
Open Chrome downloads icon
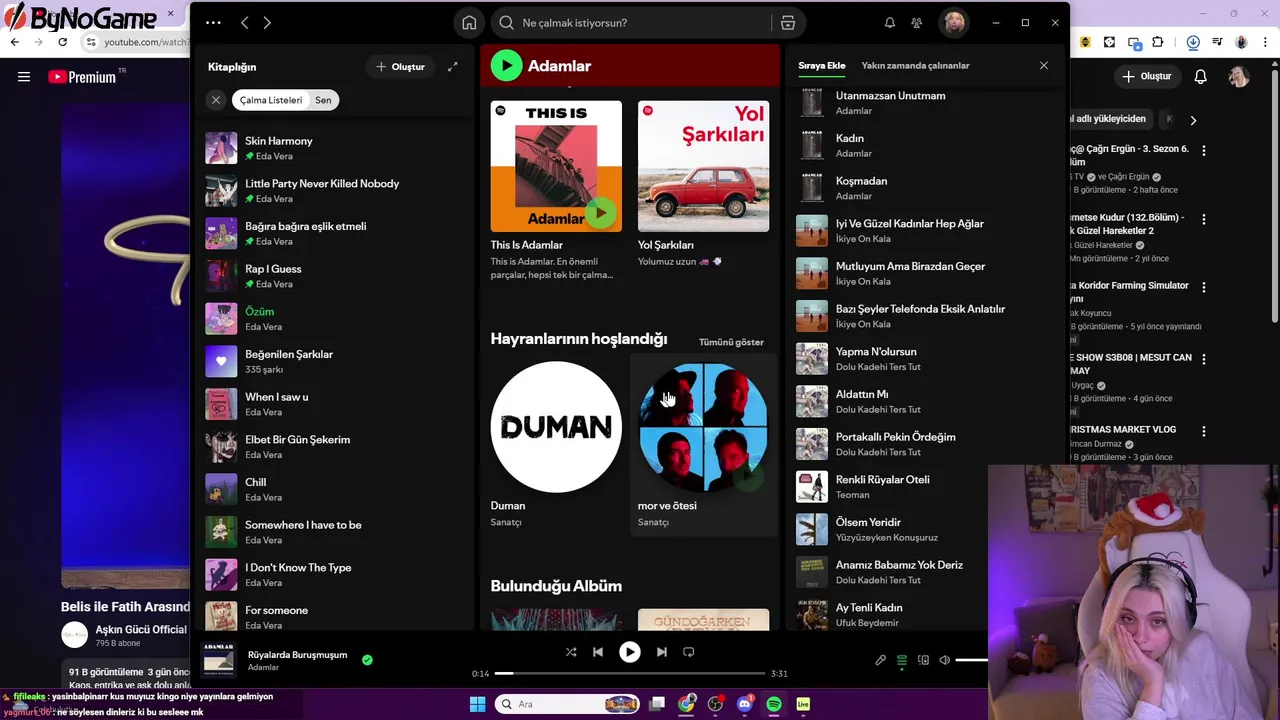point(1193,42)
